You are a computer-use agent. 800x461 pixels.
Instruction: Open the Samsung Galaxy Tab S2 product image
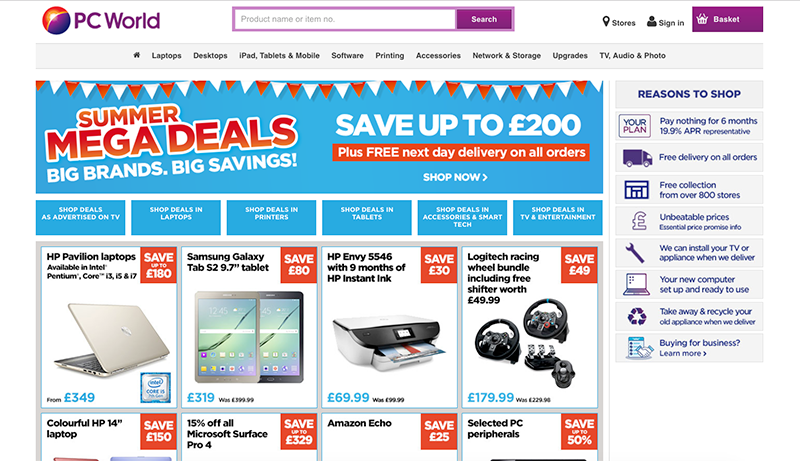[249, 337]
